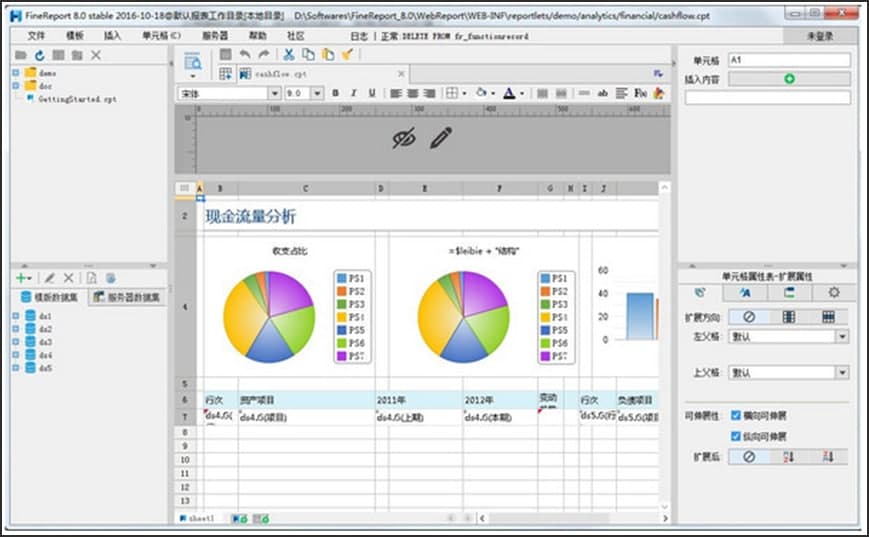Screen dimensions: 869x537
Task: Click the scissors cut icon
Action: point(289,54)
